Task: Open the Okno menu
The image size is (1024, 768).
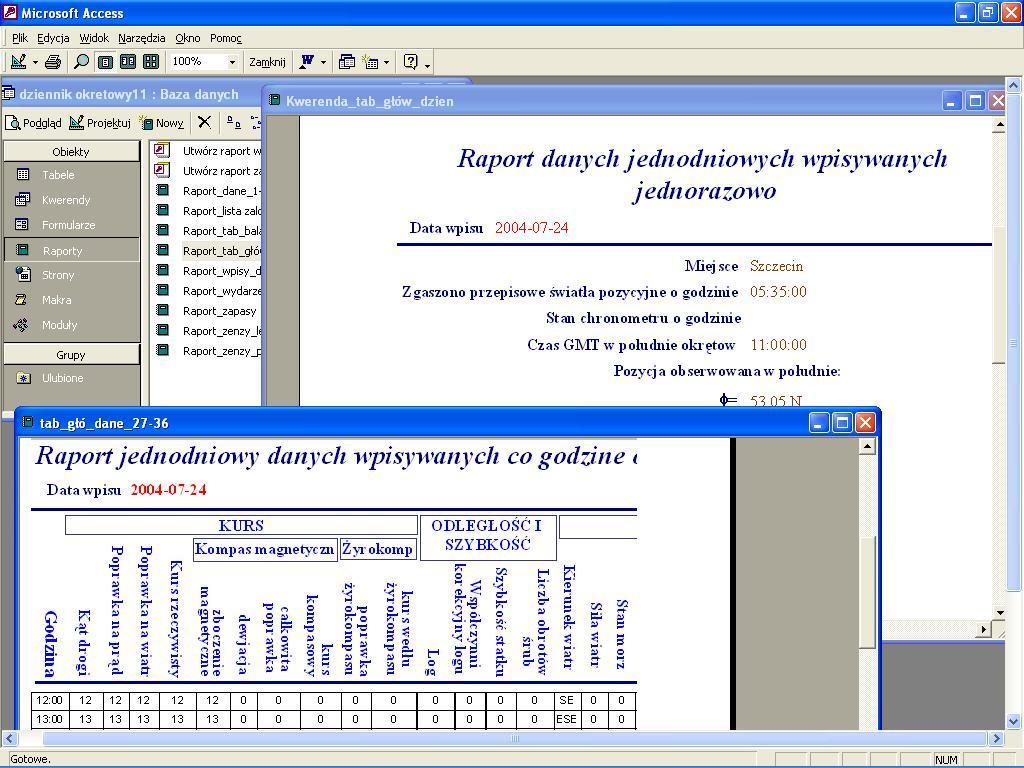Action: [x=187, y=38]
